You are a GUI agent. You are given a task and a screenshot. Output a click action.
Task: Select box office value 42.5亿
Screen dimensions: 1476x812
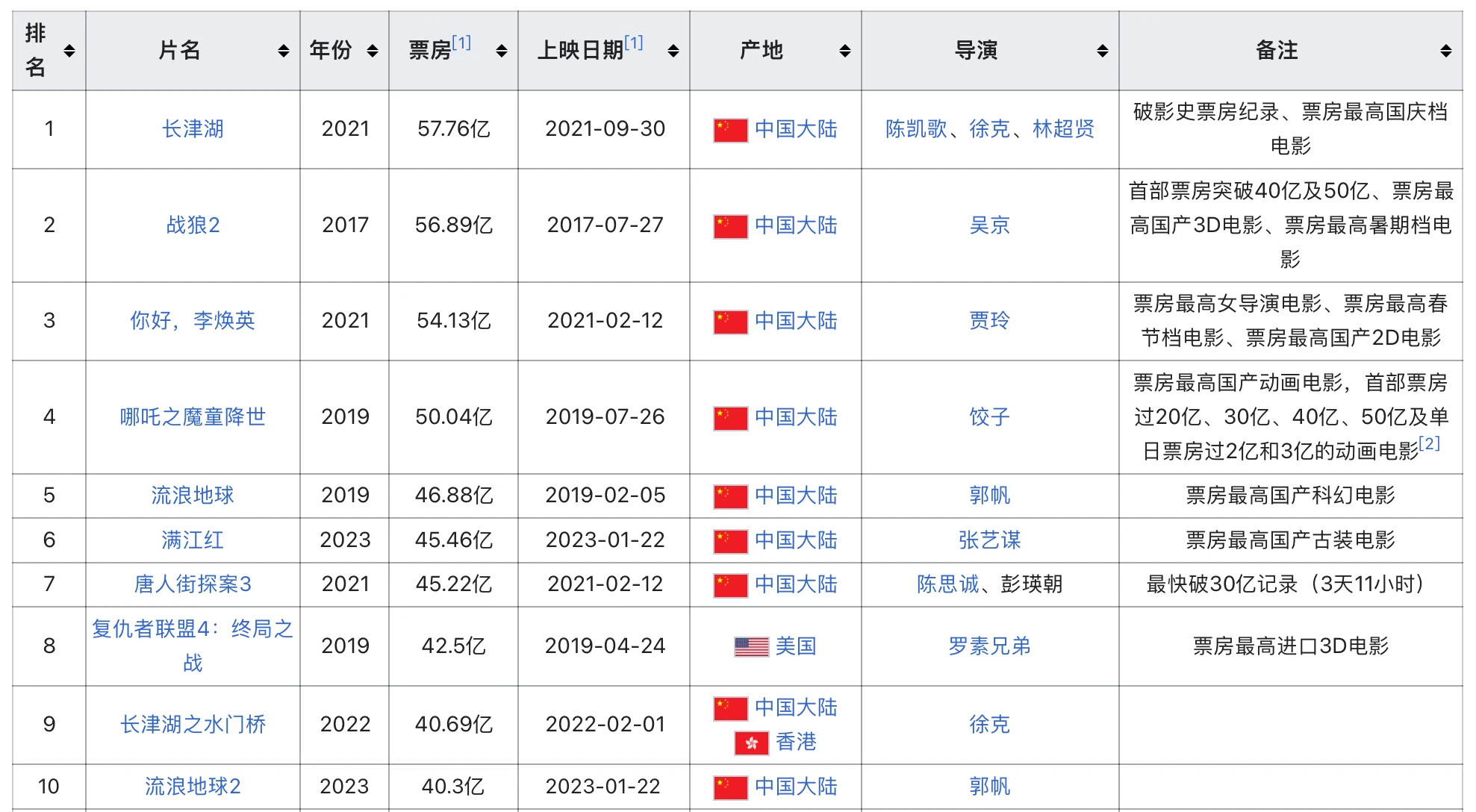454,646
